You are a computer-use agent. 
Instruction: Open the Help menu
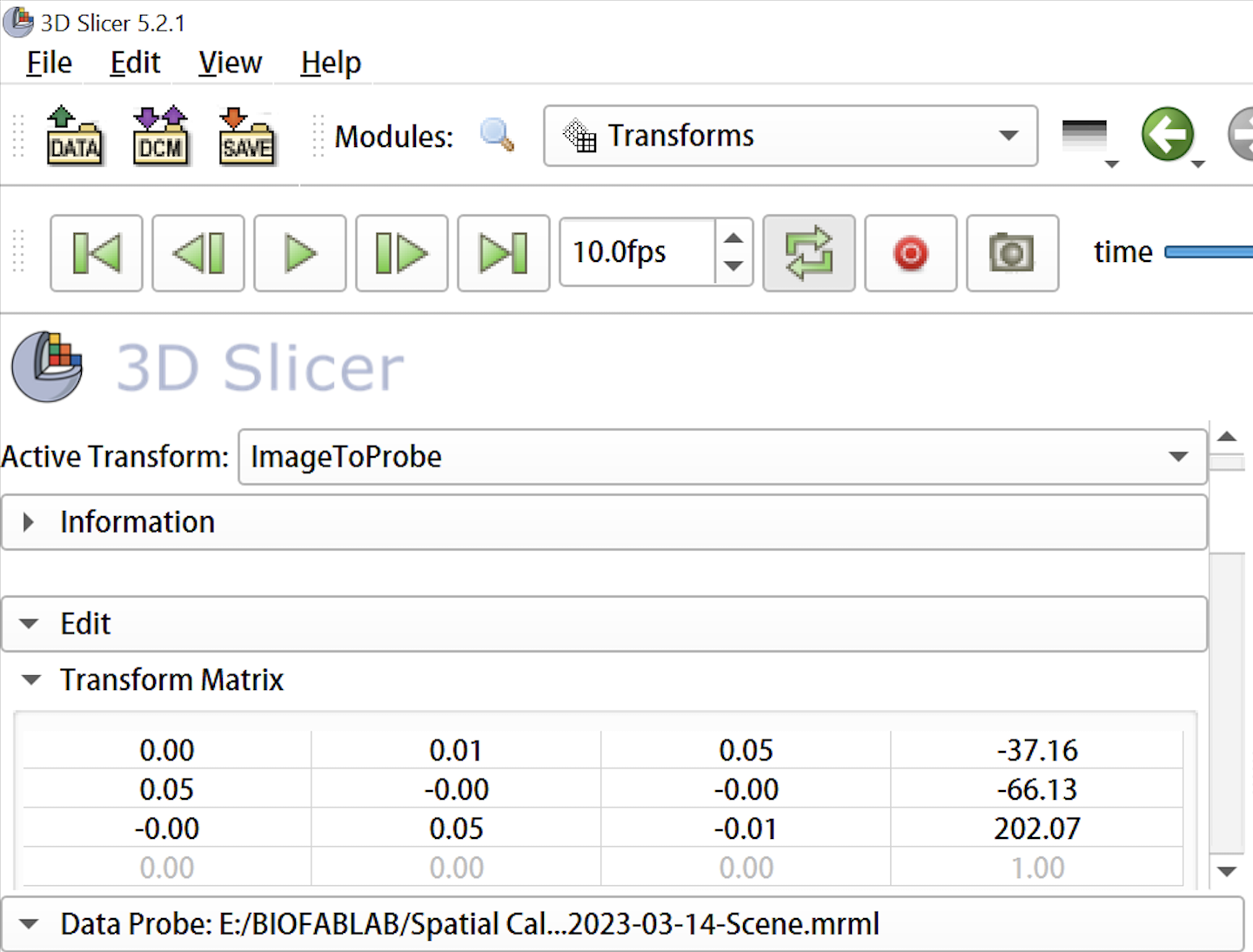point(331,63)
